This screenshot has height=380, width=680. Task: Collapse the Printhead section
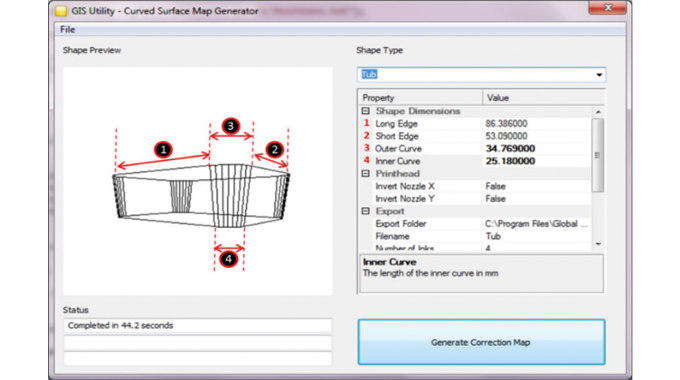tap(366, 174)
